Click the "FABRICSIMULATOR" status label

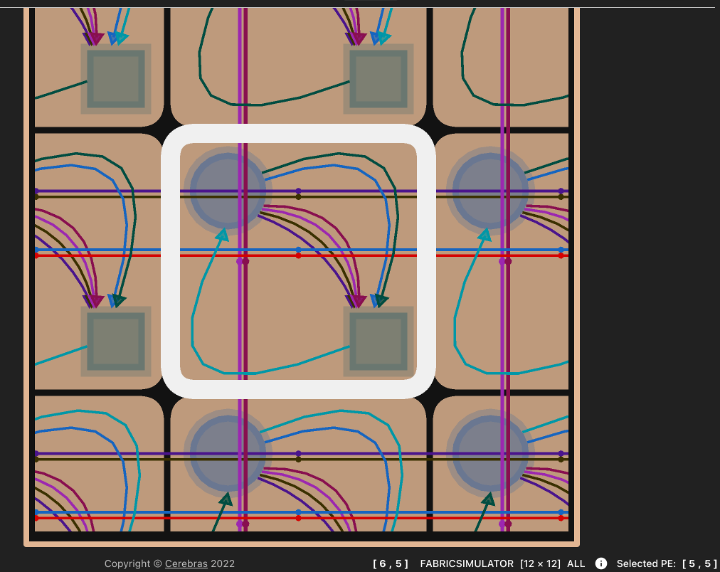coord(467,564)
